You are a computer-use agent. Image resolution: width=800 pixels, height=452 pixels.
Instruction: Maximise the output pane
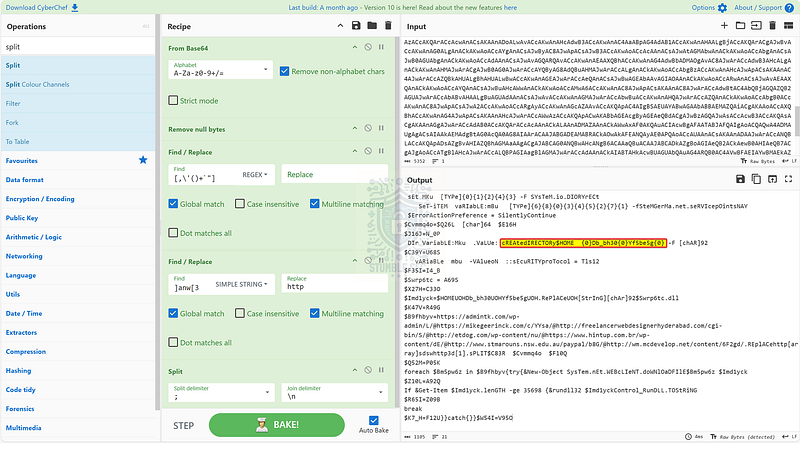click(x=788, y=179)
